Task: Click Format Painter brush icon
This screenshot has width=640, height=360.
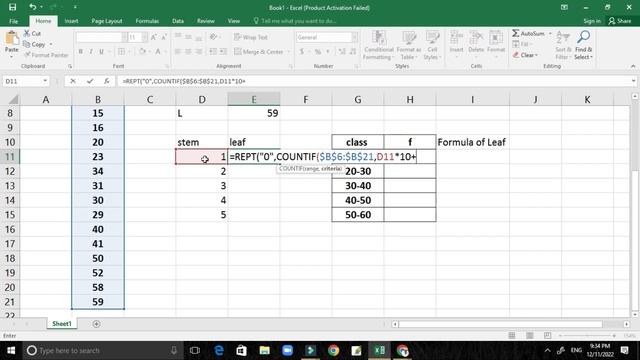Action: click(27, 55)
